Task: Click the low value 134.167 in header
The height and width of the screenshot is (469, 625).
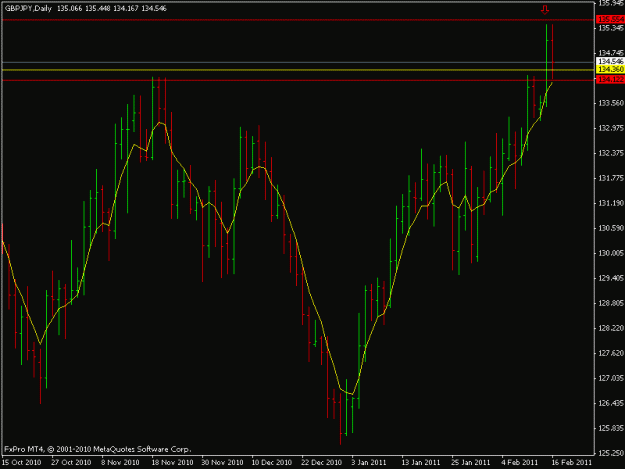Action: pos(125,8)
